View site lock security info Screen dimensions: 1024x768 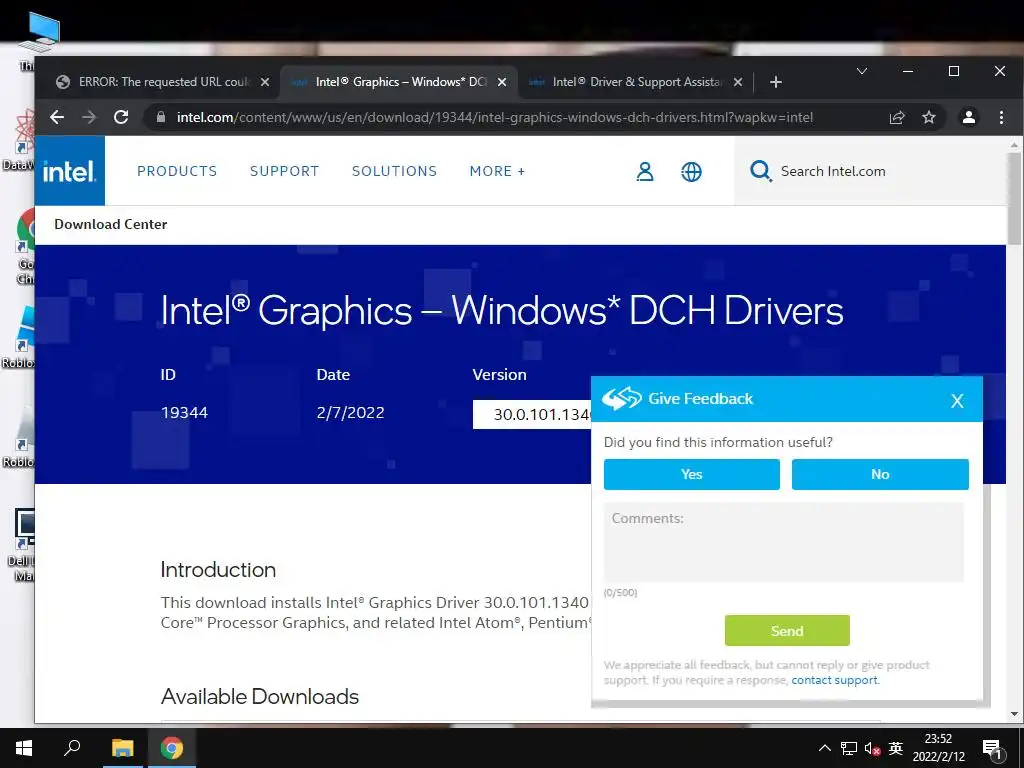coord(161,118)
